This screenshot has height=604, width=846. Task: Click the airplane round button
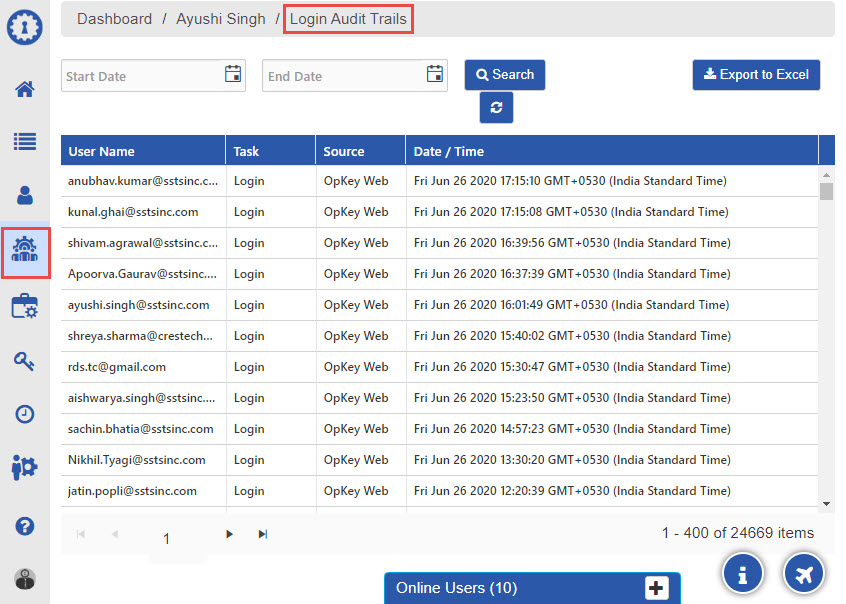804,573
